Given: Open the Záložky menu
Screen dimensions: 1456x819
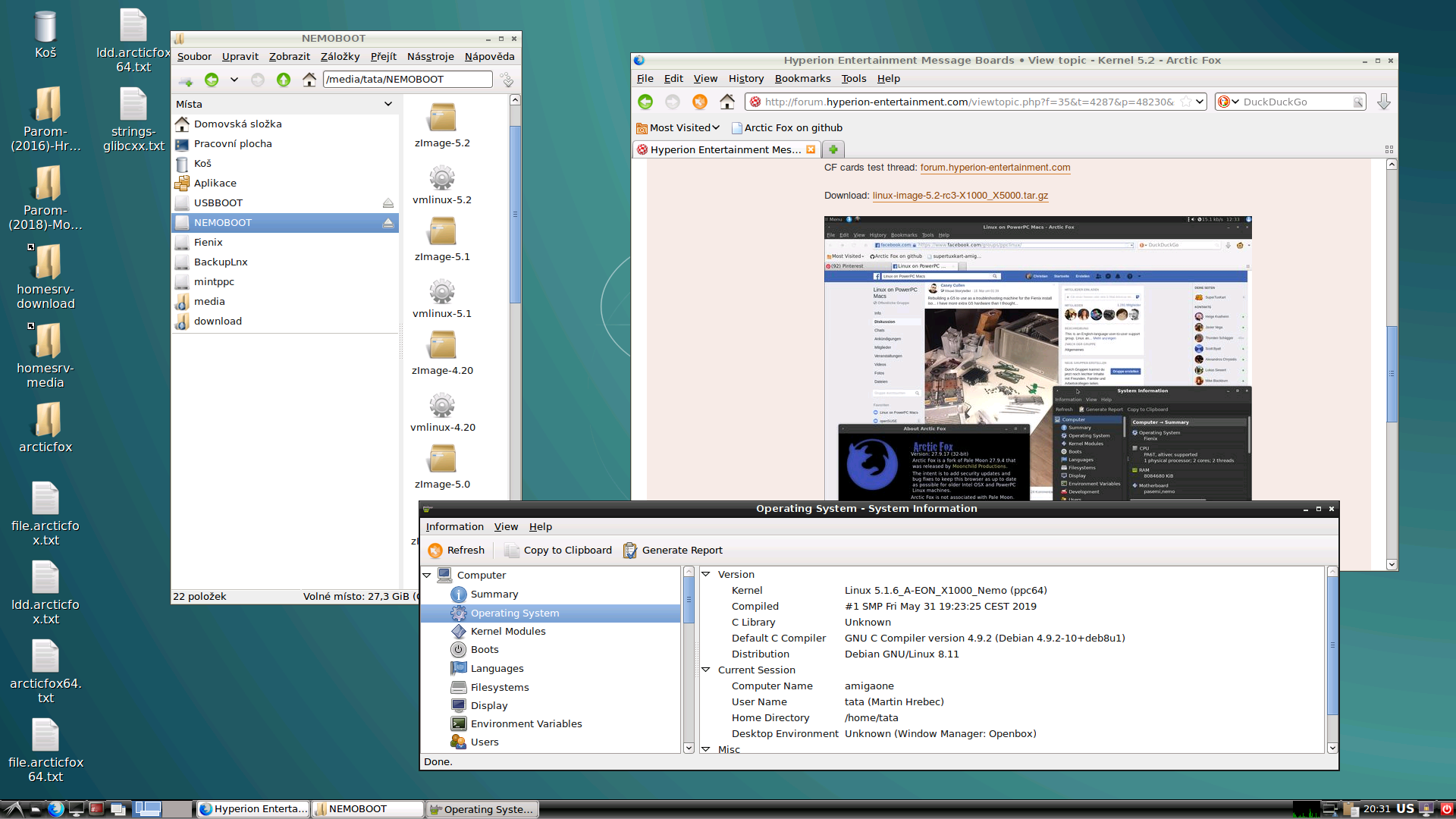Looking at the screenshot, I should click(340, 57).
